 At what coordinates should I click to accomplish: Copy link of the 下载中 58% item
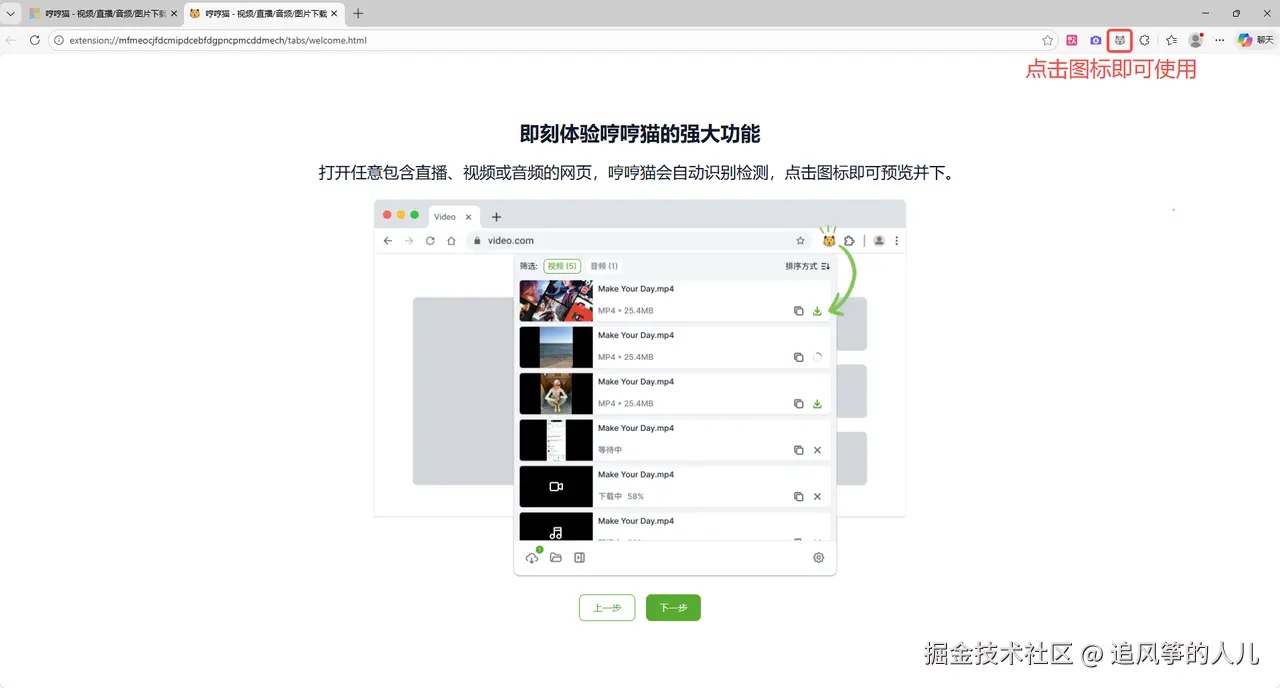[x=798, y=497]
